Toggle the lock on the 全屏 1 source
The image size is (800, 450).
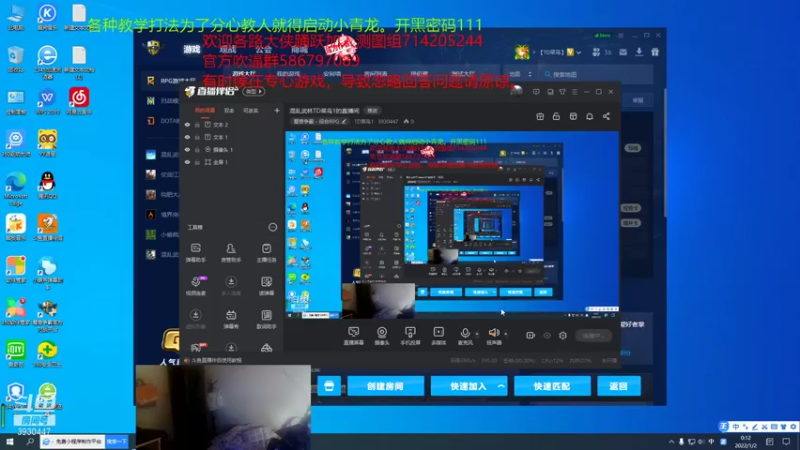[x=197, y=162]
